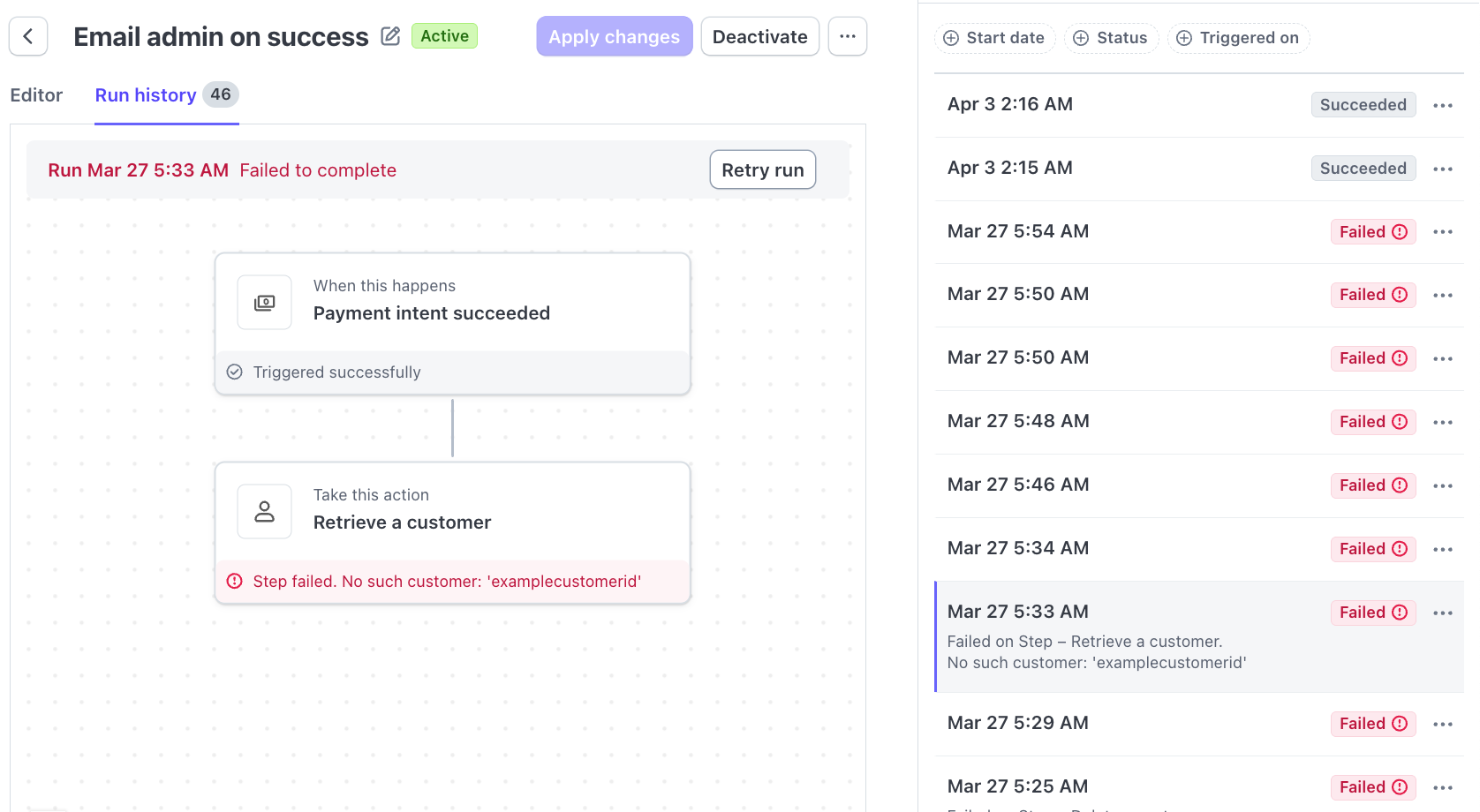The image size is (1480, 812).
Task: Click the Payment intent succeeded trigger icon
Action: point(264,303)
